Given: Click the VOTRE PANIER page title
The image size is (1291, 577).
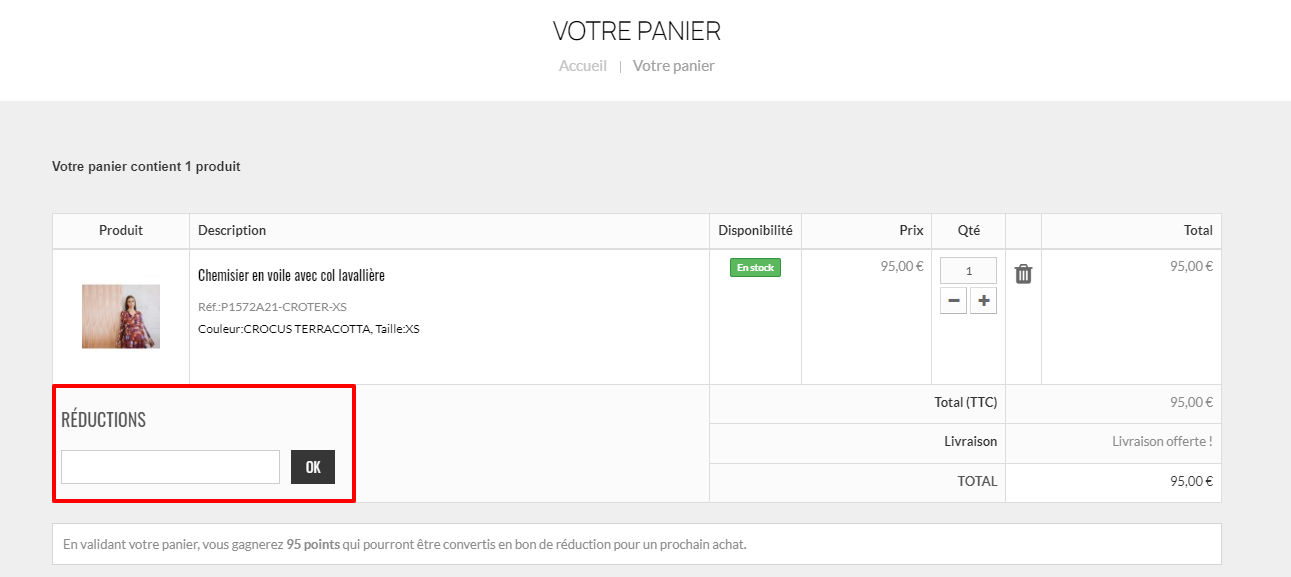Looking at the screenshot, I should [637, 31].
